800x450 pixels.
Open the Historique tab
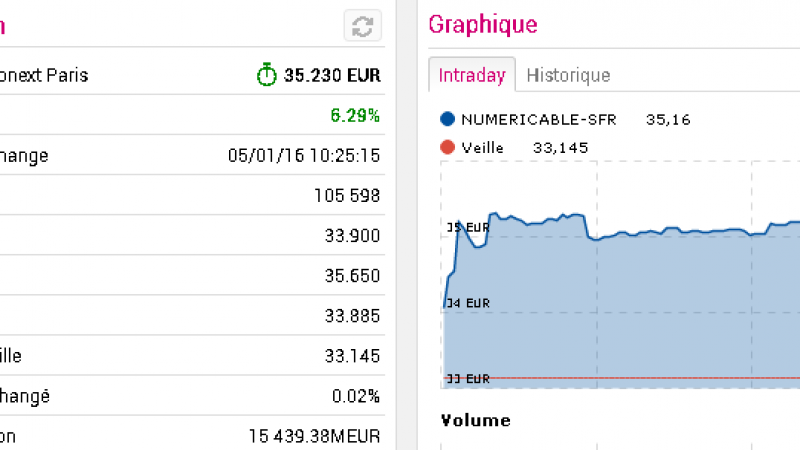pyautogui.click(x=568, y=75)
